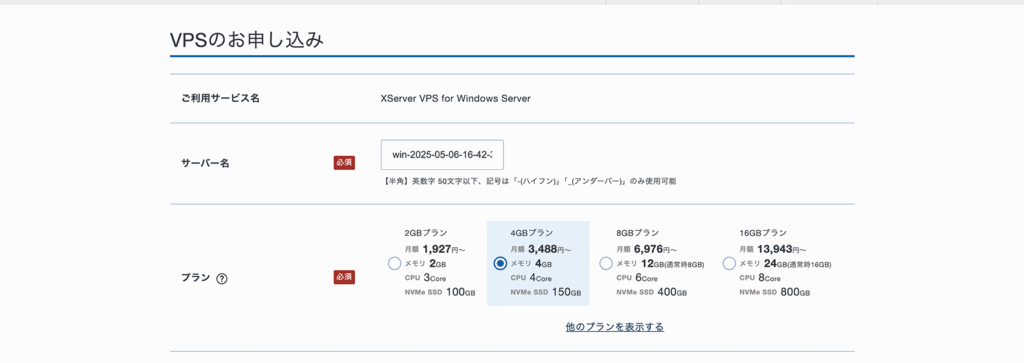Image resolution: width=1024 pixels, height=363 pixels.
Task: Click the 13,943円 monthly price
Action: click(782, 249)
